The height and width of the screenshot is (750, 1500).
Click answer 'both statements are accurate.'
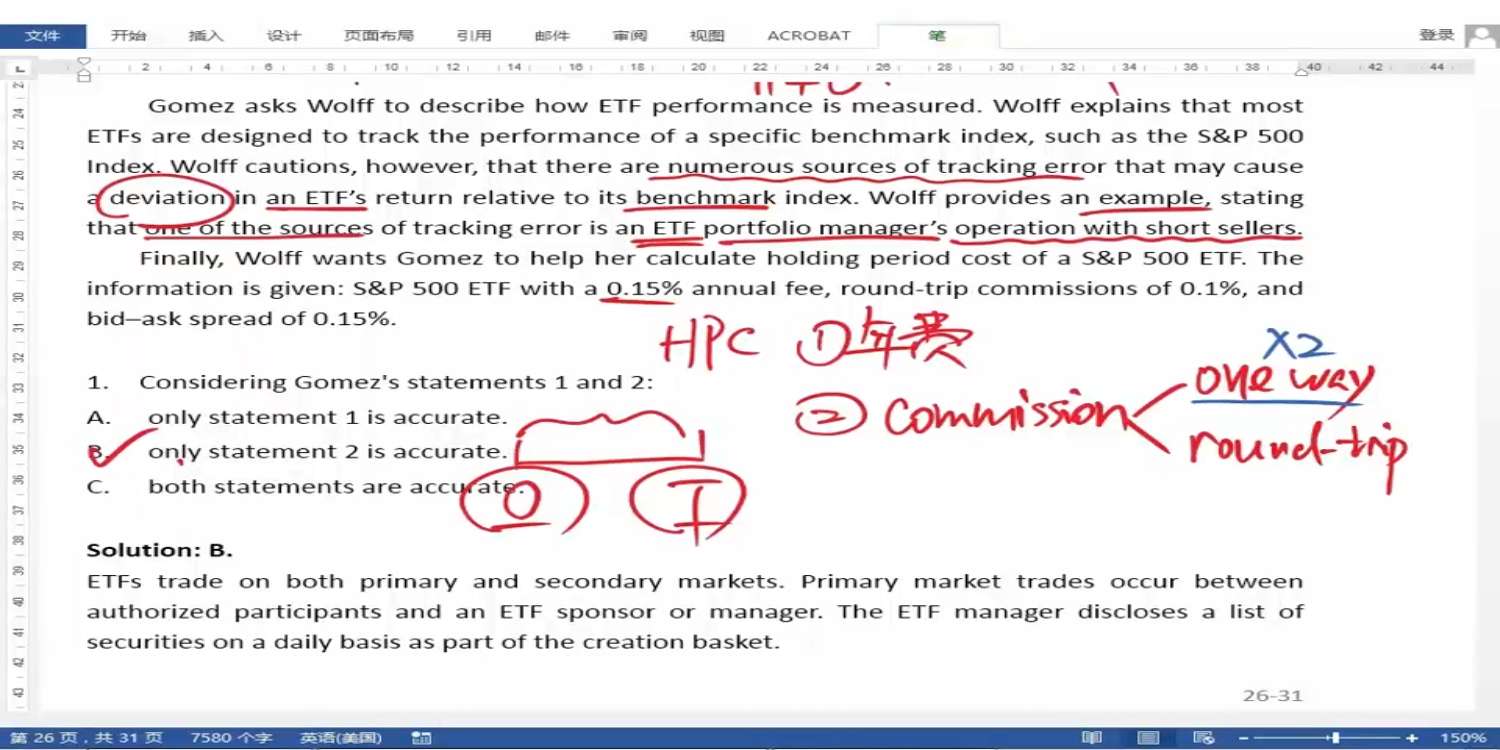(x=336, y=487)
